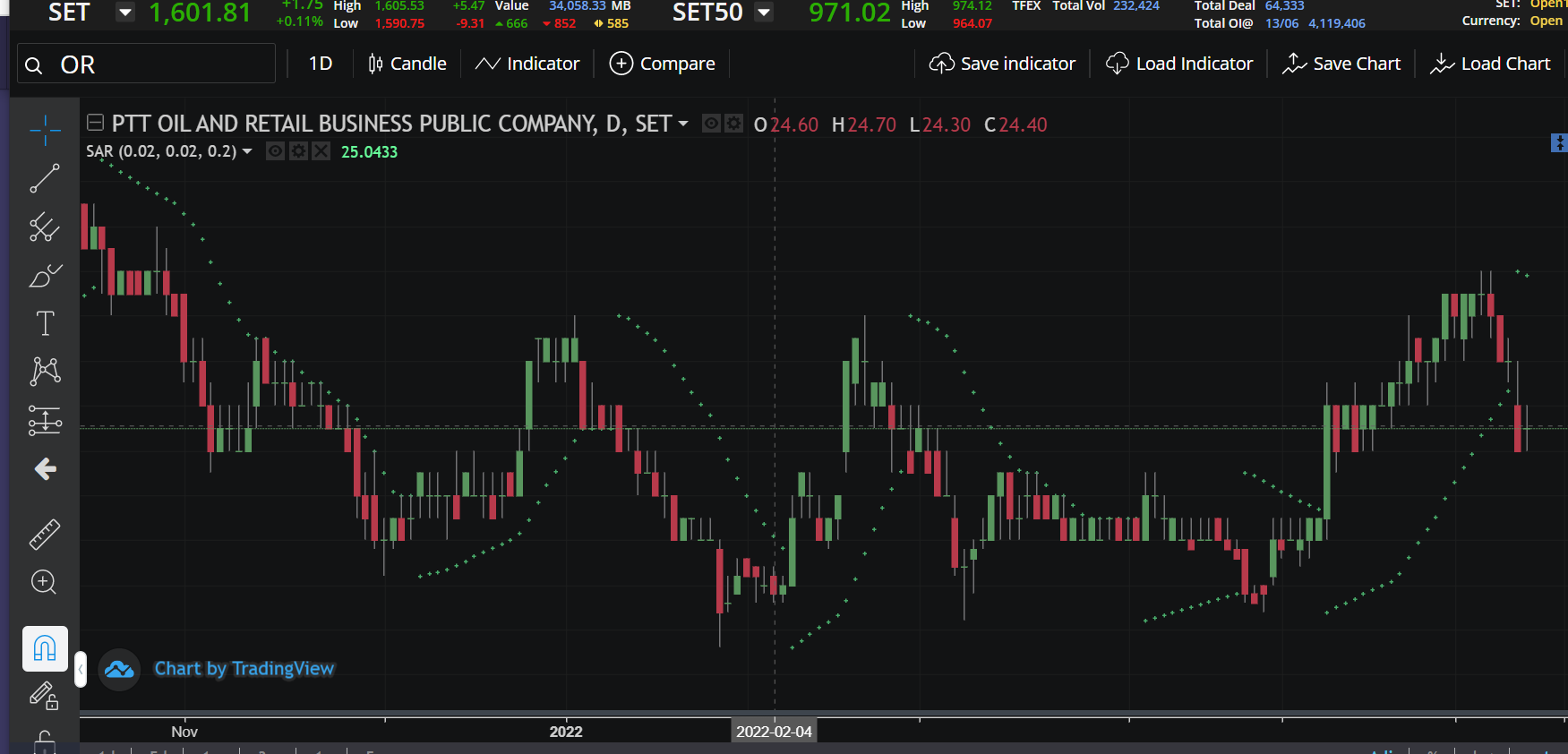Select the ruler measure tool
This screenshot has height=754, width=1568.
pos(45,535)
